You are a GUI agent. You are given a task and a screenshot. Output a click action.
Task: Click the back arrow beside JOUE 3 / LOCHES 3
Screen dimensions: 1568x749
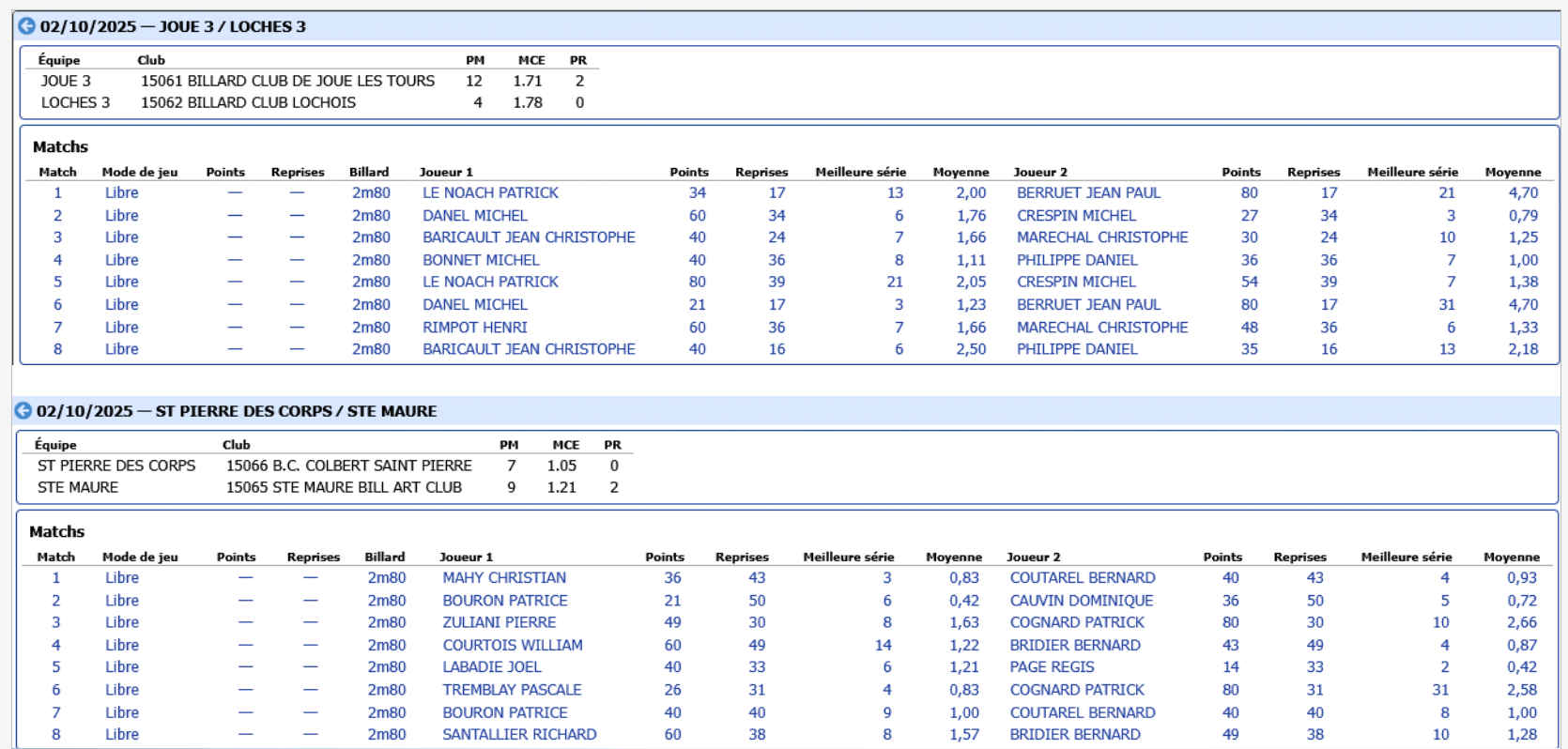coord(26,26)
